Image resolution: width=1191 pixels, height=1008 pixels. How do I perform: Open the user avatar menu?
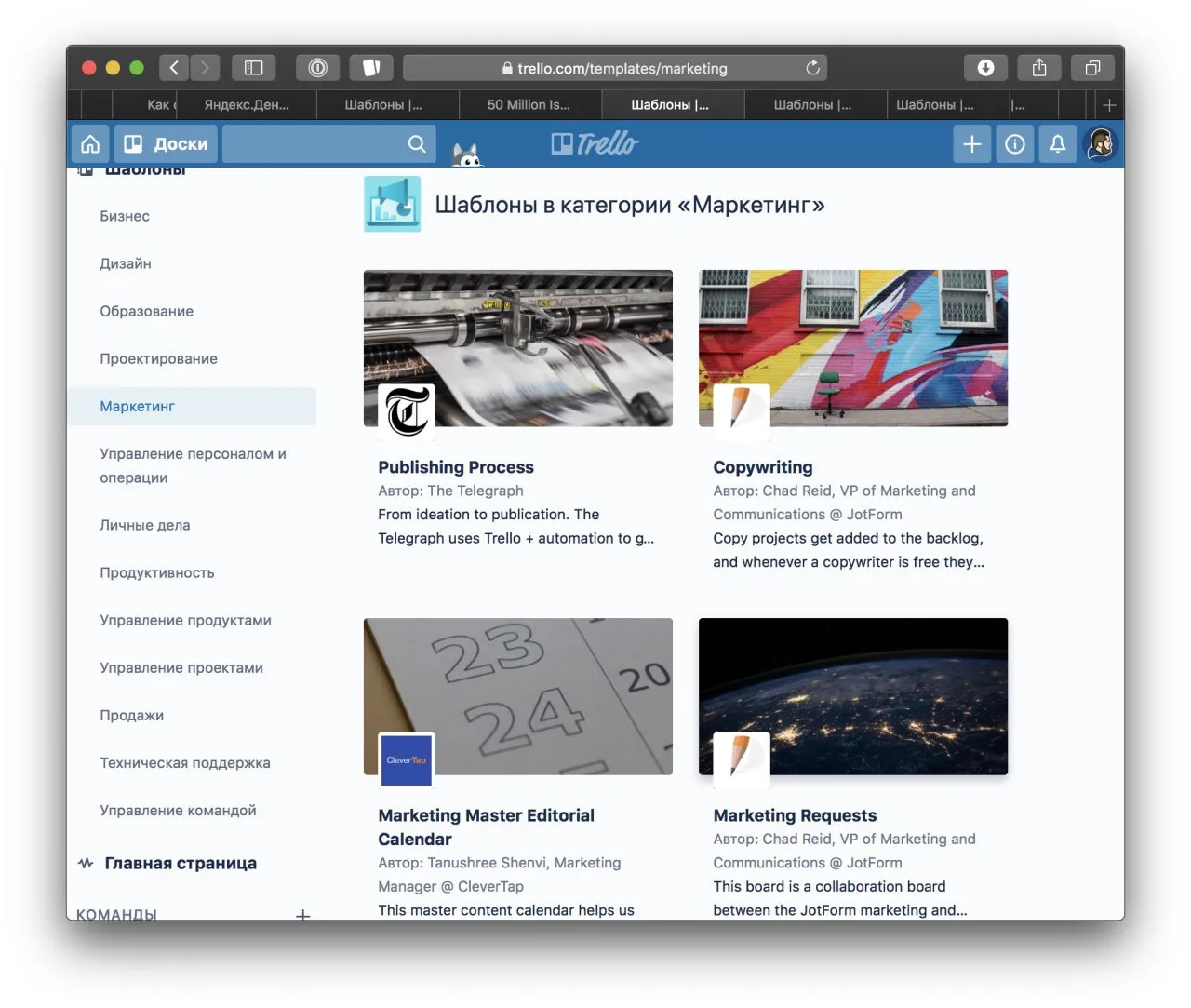point(1101,144)
